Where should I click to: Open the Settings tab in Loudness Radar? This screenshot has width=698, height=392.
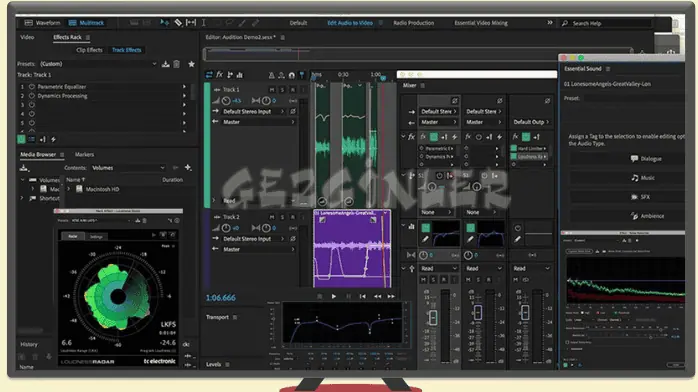click(x=96, y=237)
